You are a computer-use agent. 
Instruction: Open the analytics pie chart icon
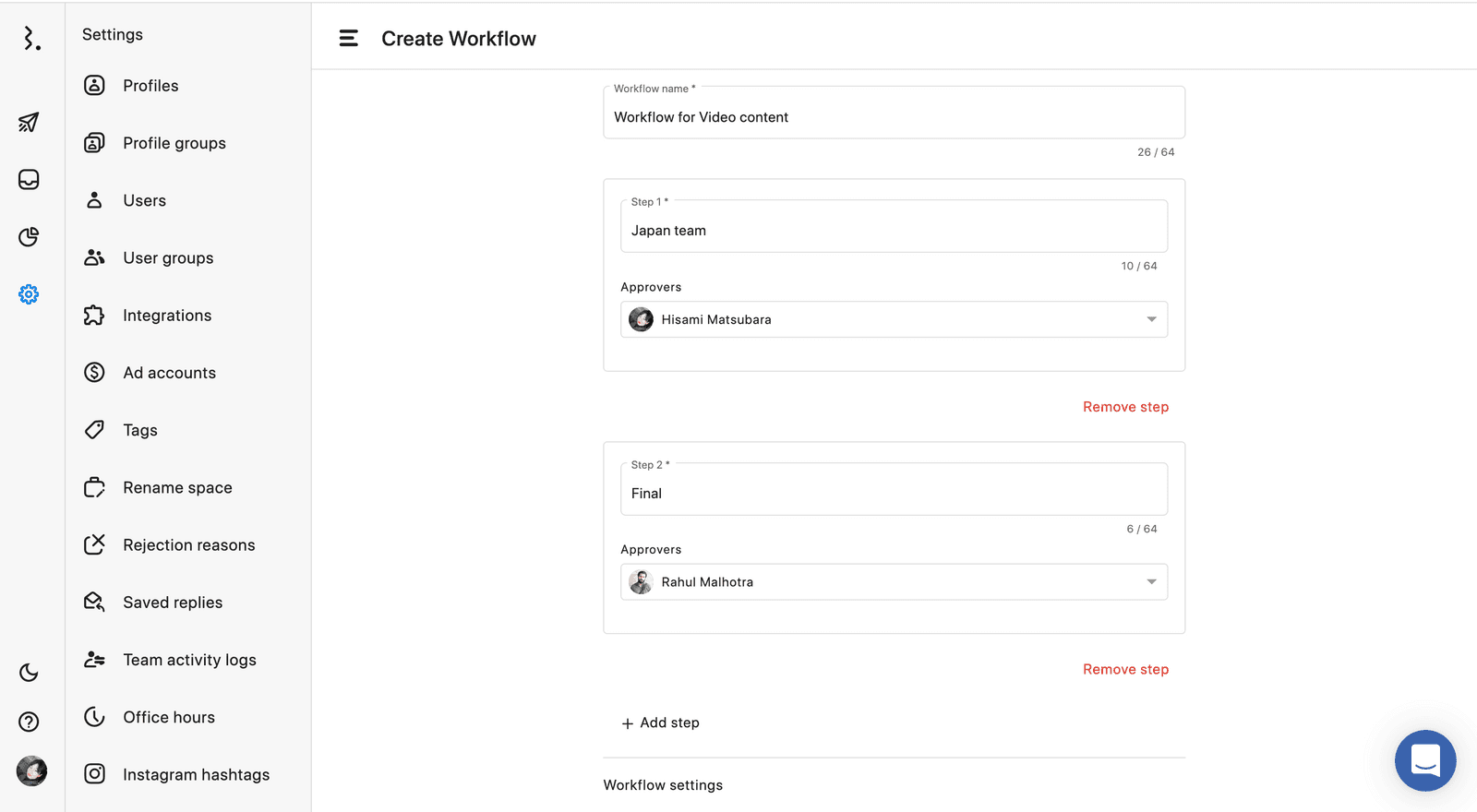tap(29, 237)
